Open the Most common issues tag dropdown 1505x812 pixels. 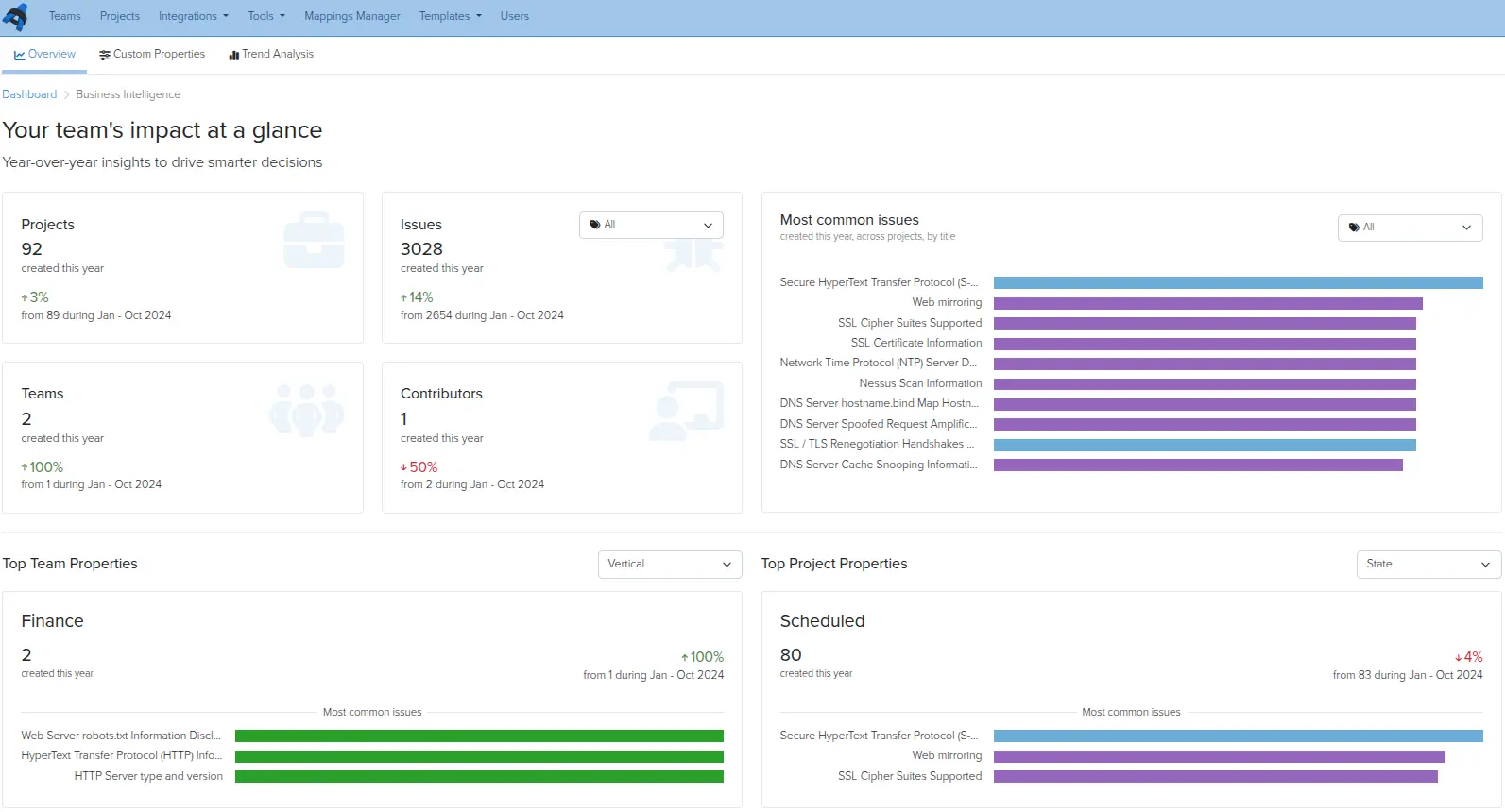pyautogui.click(x=1410, y=228)
